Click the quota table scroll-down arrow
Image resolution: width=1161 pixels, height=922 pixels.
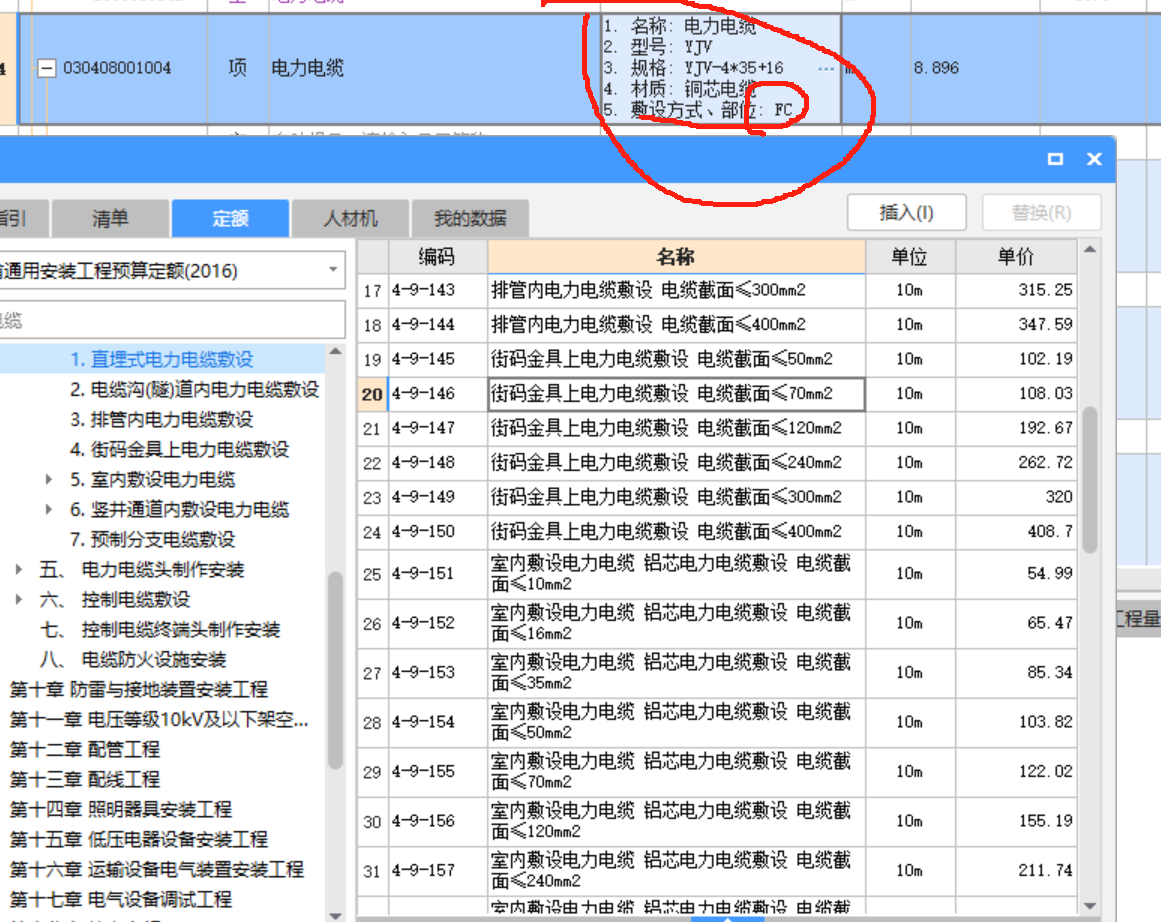(1090, 906)
